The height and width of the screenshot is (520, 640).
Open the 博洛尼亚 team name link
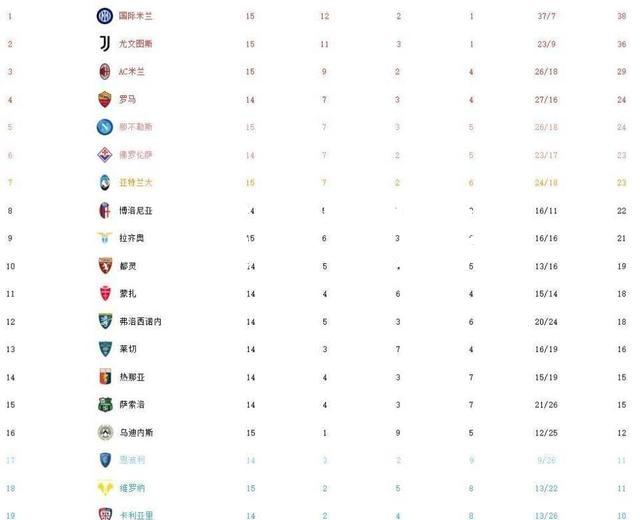[x=136, y=211]
